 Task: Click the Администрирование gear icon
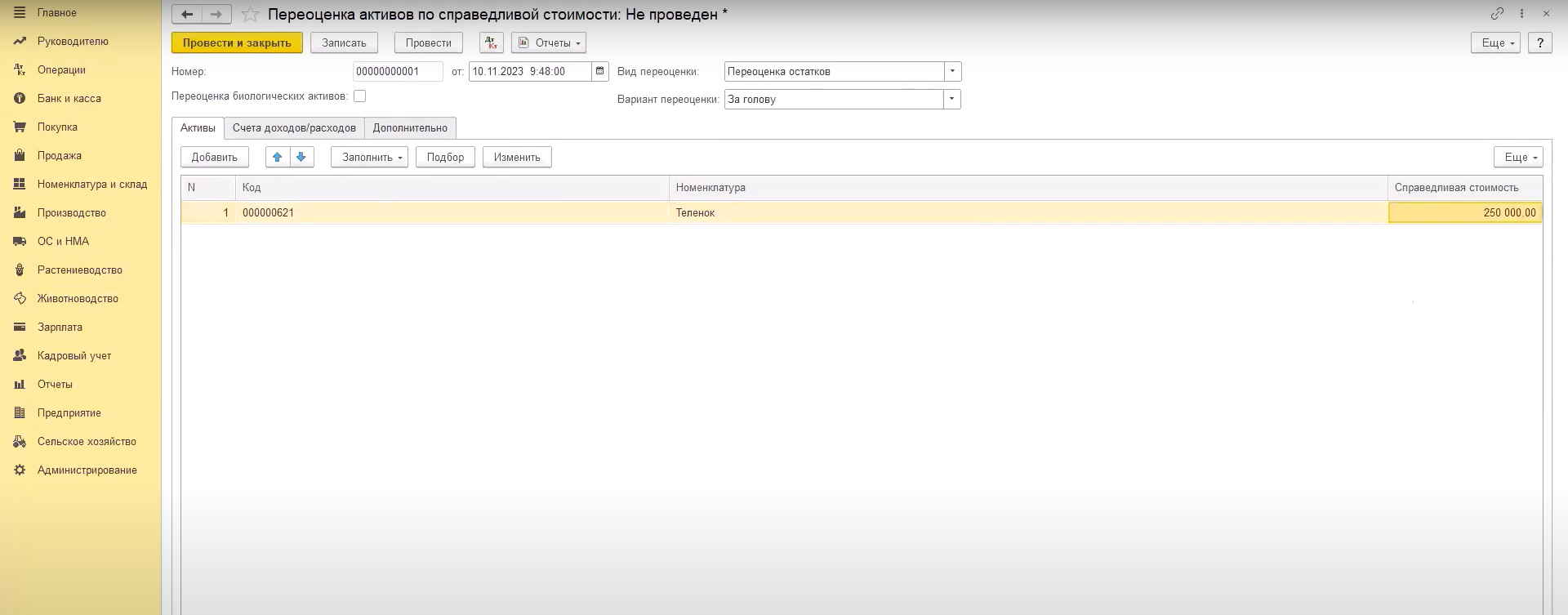20,470
